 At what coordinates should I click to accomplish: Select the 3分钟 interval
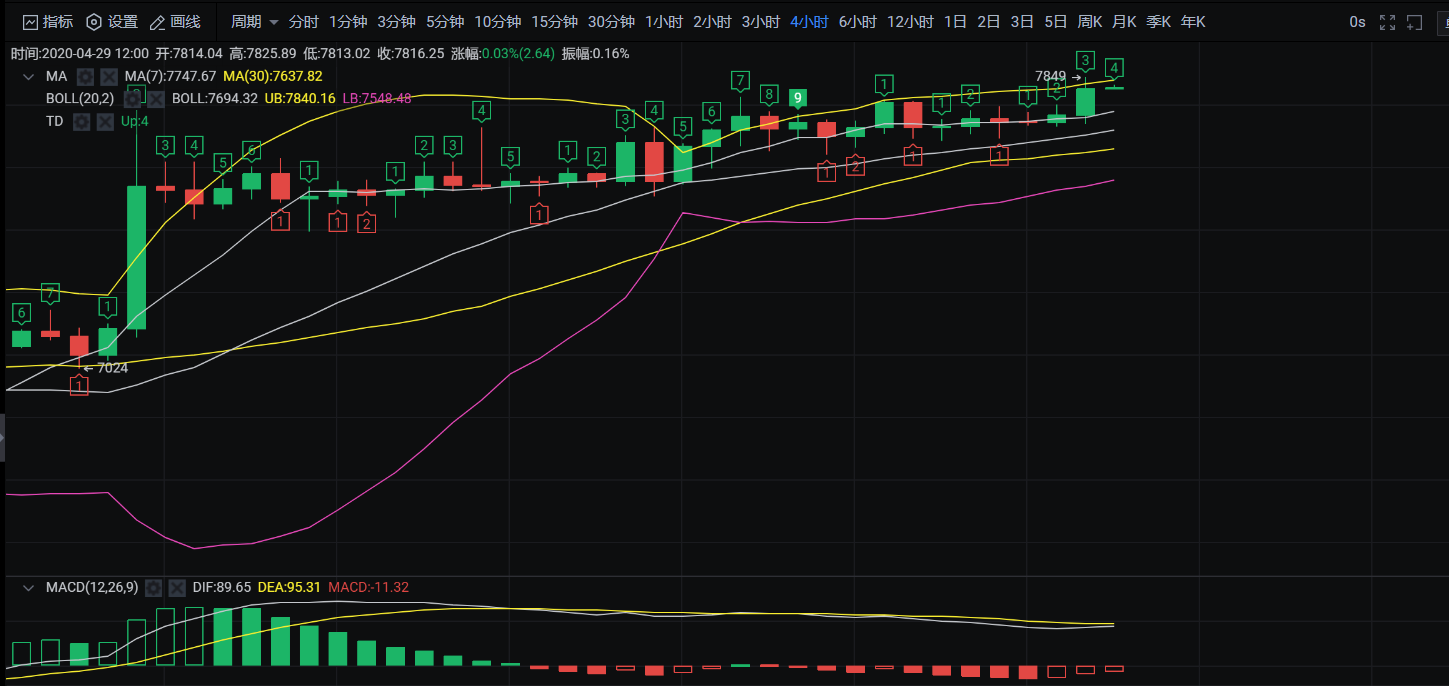(x=396, y=22)
